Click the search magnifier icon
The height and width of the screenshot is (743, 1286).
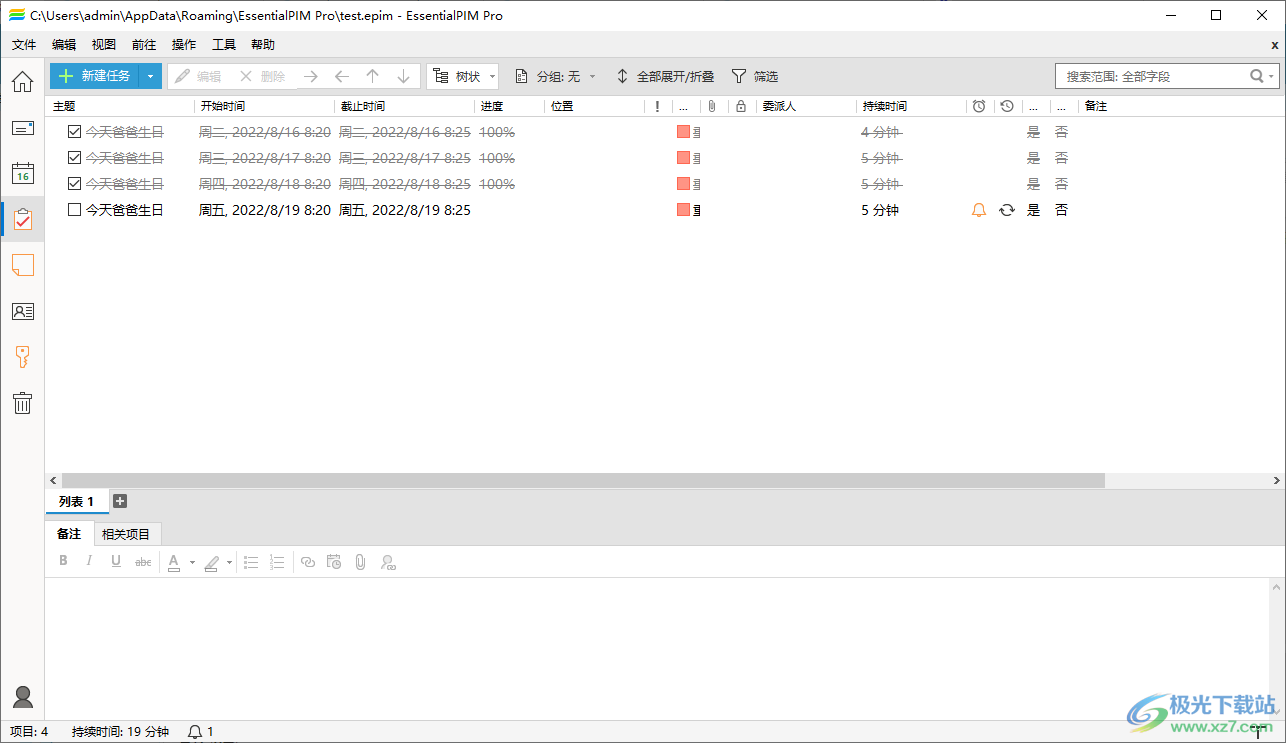pos(1257,76)
